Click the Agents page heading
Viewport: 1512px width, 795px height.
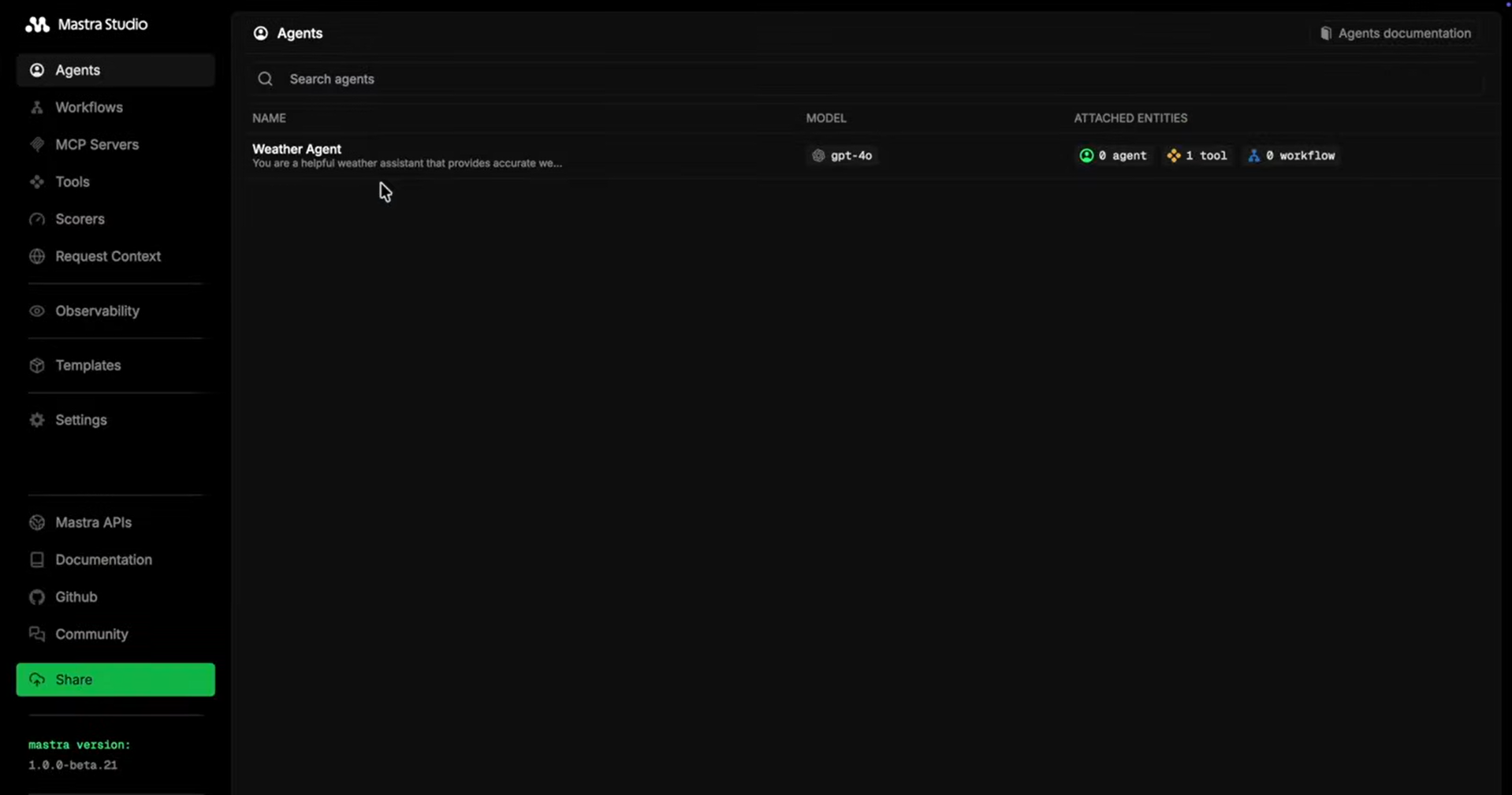[300, 33]
